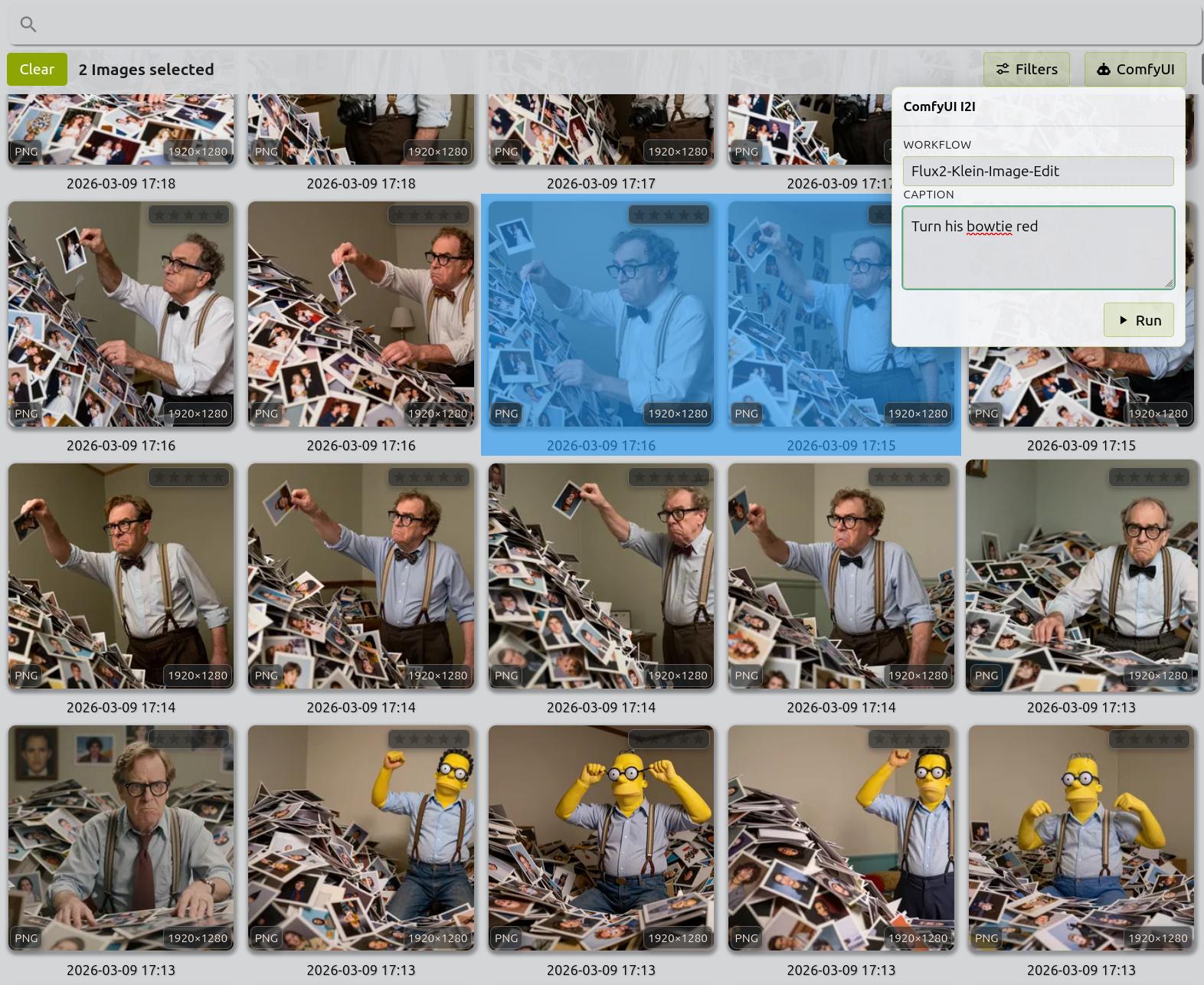Open the Filters panel
Viewport: 1204px width, 985px height.
pyautogui.click(x=1026, y=69)
